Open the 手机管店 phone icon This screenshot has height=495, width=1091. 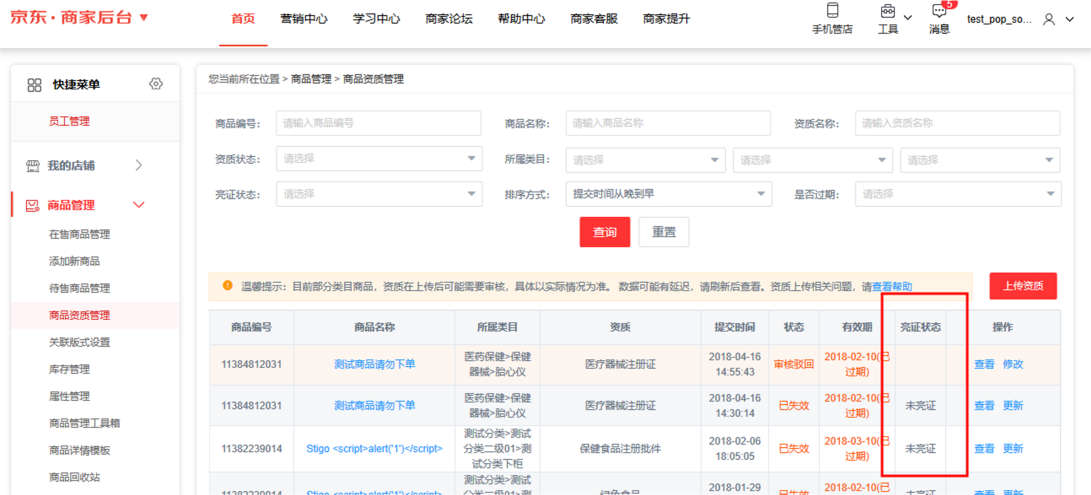tap(831, 10)
